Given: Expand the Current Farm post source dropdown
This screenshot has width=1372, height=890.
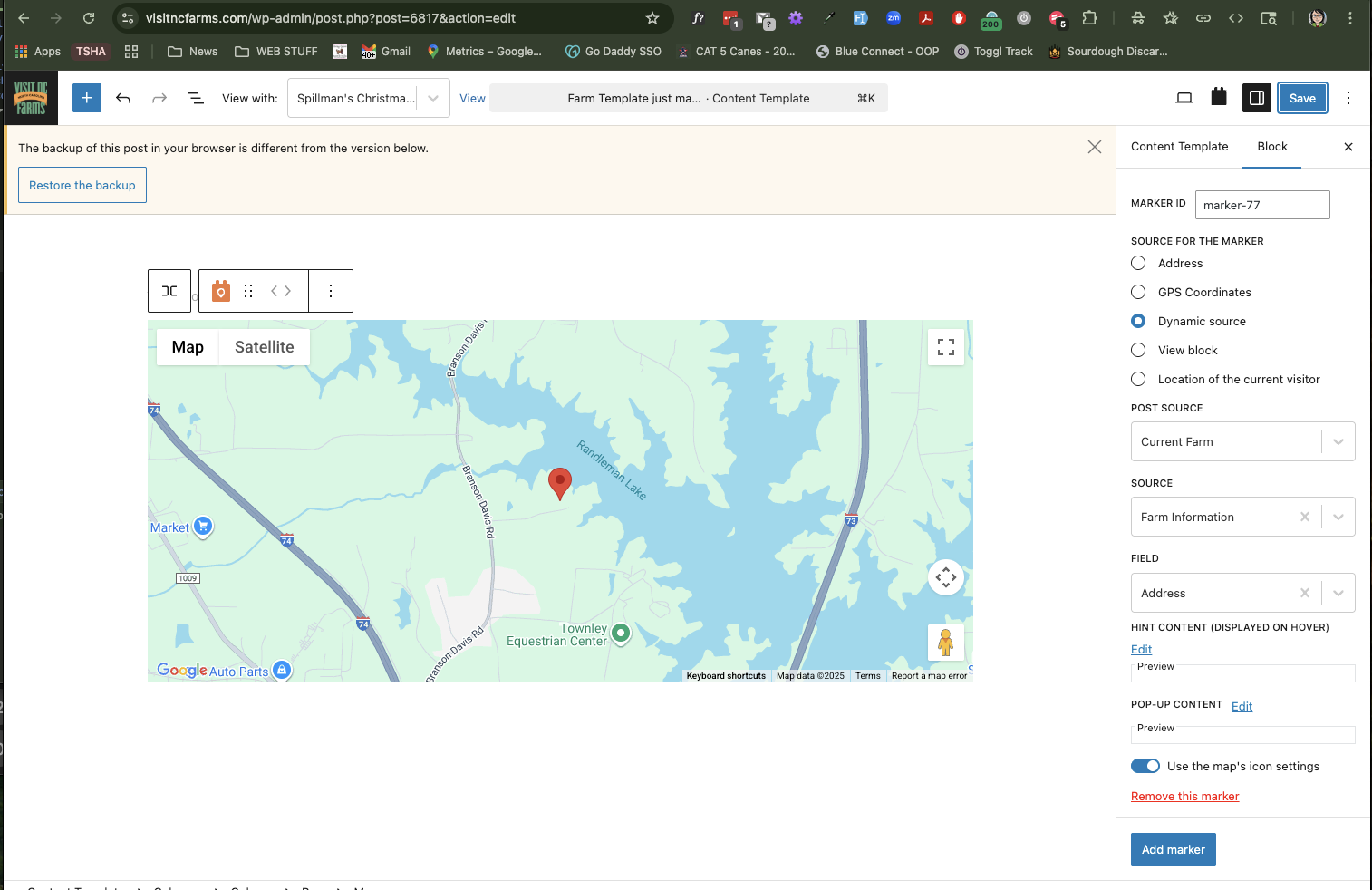Looking at the screenshot, I should tap(1338, 441).
